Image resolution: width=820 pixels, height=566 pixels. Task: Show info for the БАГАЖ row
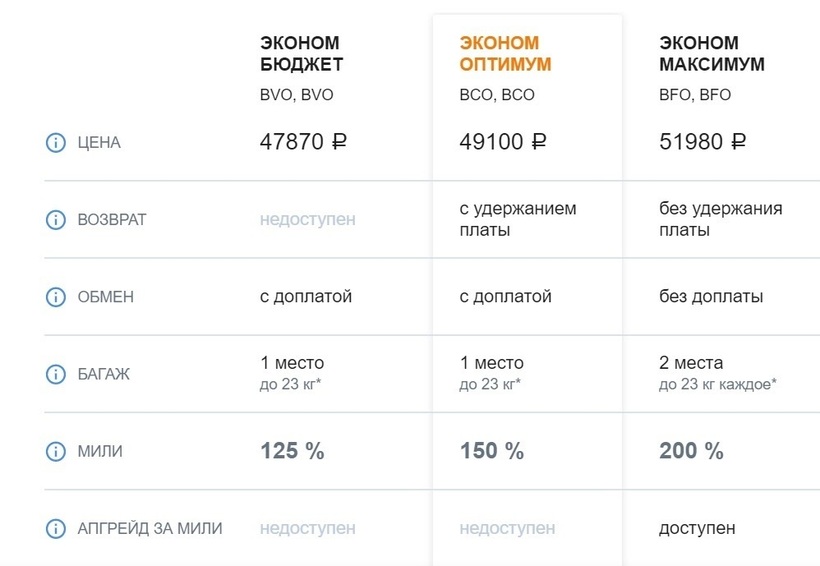point(55,374)
